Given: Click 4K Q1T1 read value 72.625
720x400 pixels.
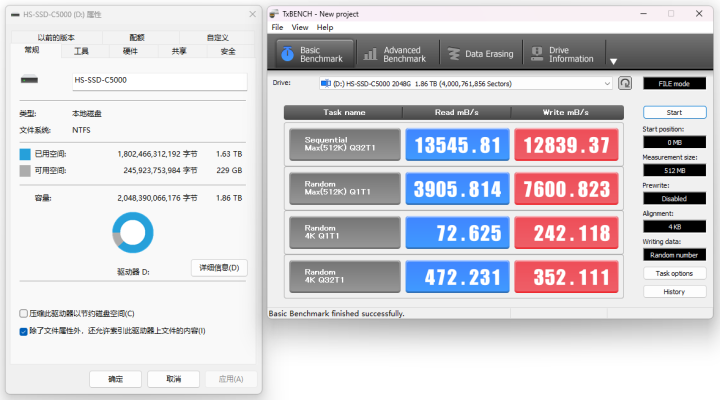Looking at the screenshot, I should (x=457, y=233).
